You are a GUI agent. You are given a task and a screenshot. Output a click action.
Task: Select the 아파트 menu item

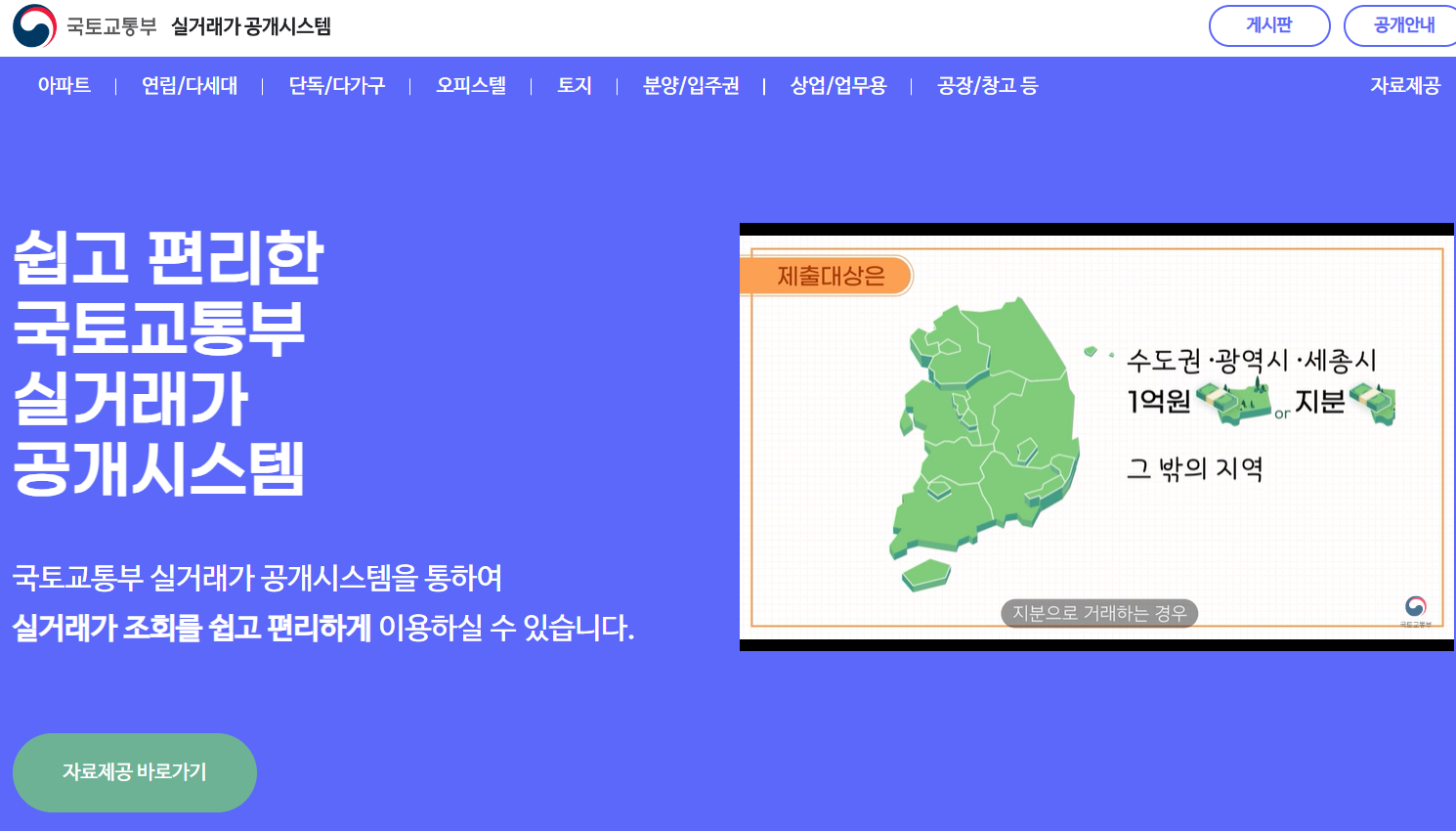click(64, 86)
